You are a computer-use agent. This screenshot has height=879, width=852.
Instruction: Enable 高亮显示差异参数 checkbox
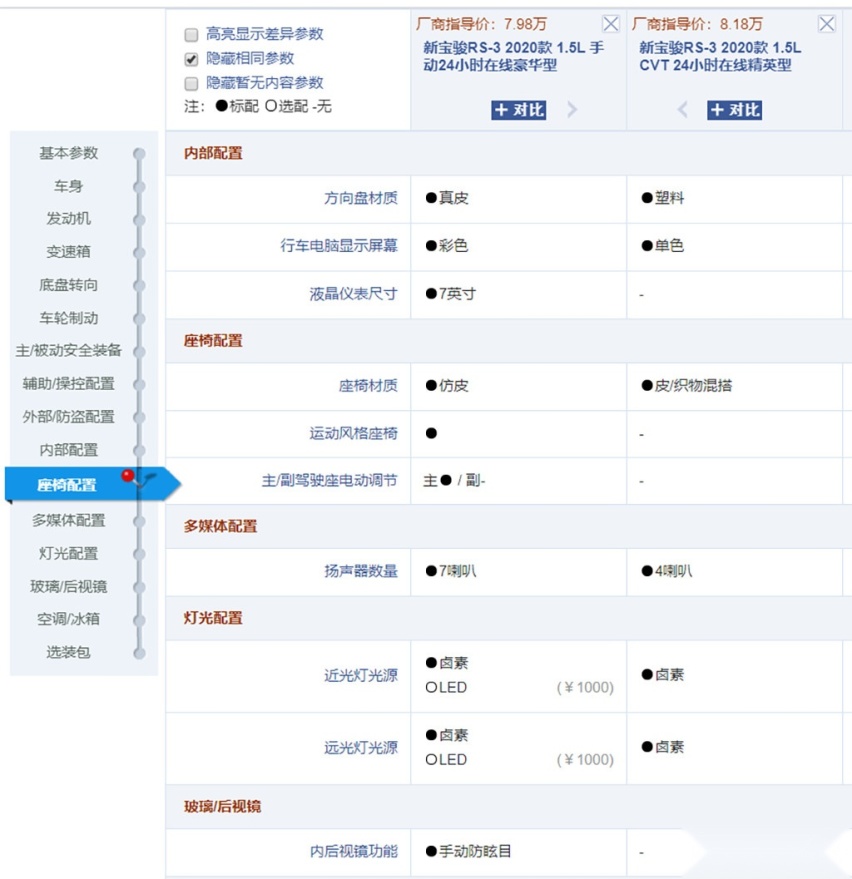click(x=191, y=35)
